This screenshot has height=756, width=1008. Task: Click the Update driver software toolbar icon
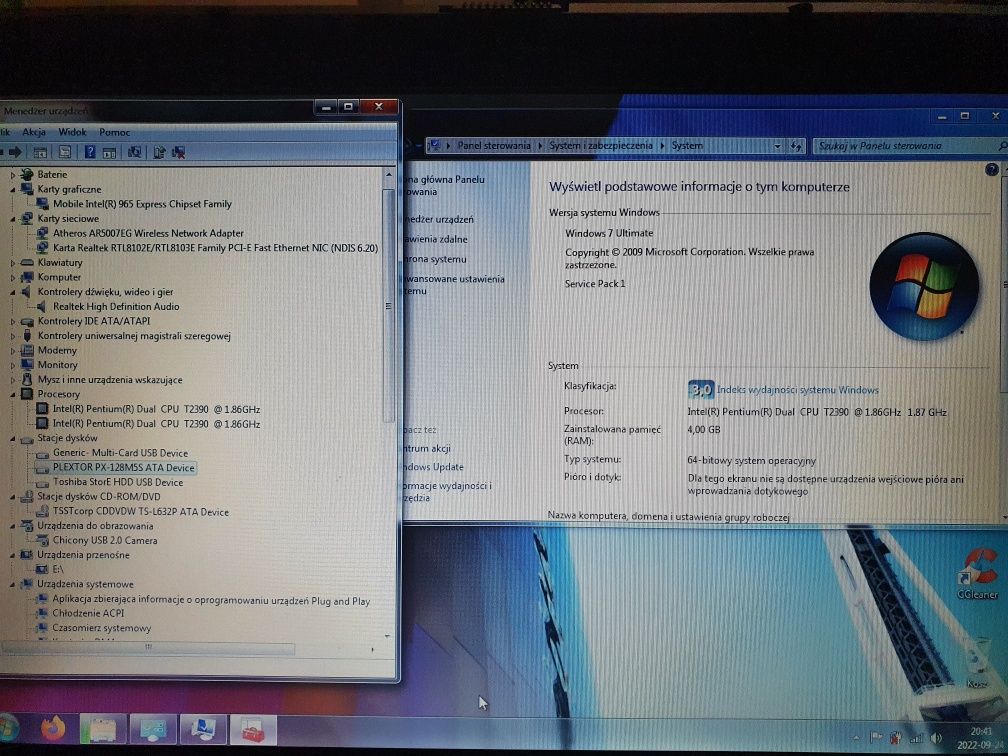[x=159, y=152]
